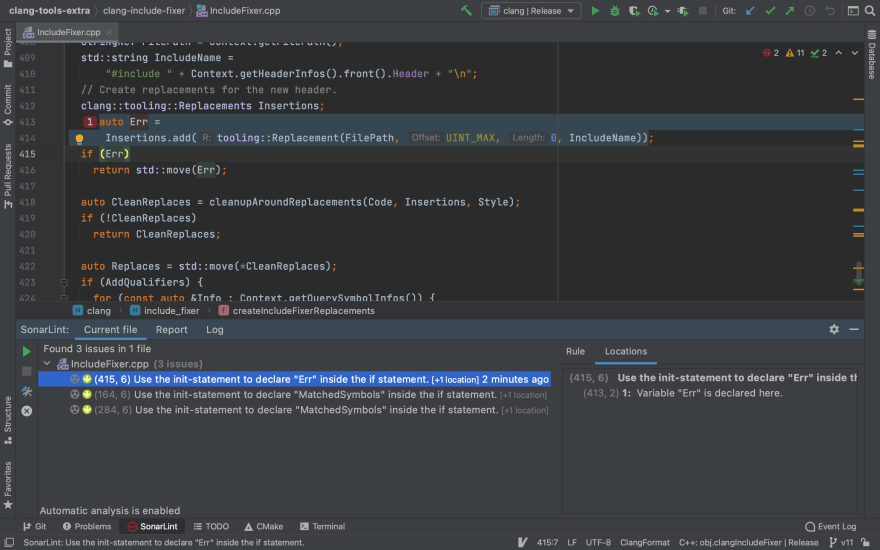This screenshot has width=880, height=550.
Task: Update project with blue Git arrow
Action: [x=750, y=11]
